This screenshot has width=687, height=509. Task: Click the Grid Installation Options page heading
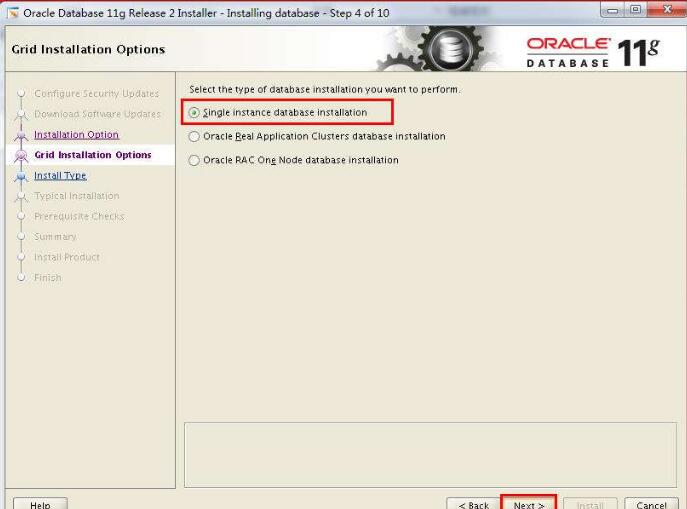[x=89, y=49]
